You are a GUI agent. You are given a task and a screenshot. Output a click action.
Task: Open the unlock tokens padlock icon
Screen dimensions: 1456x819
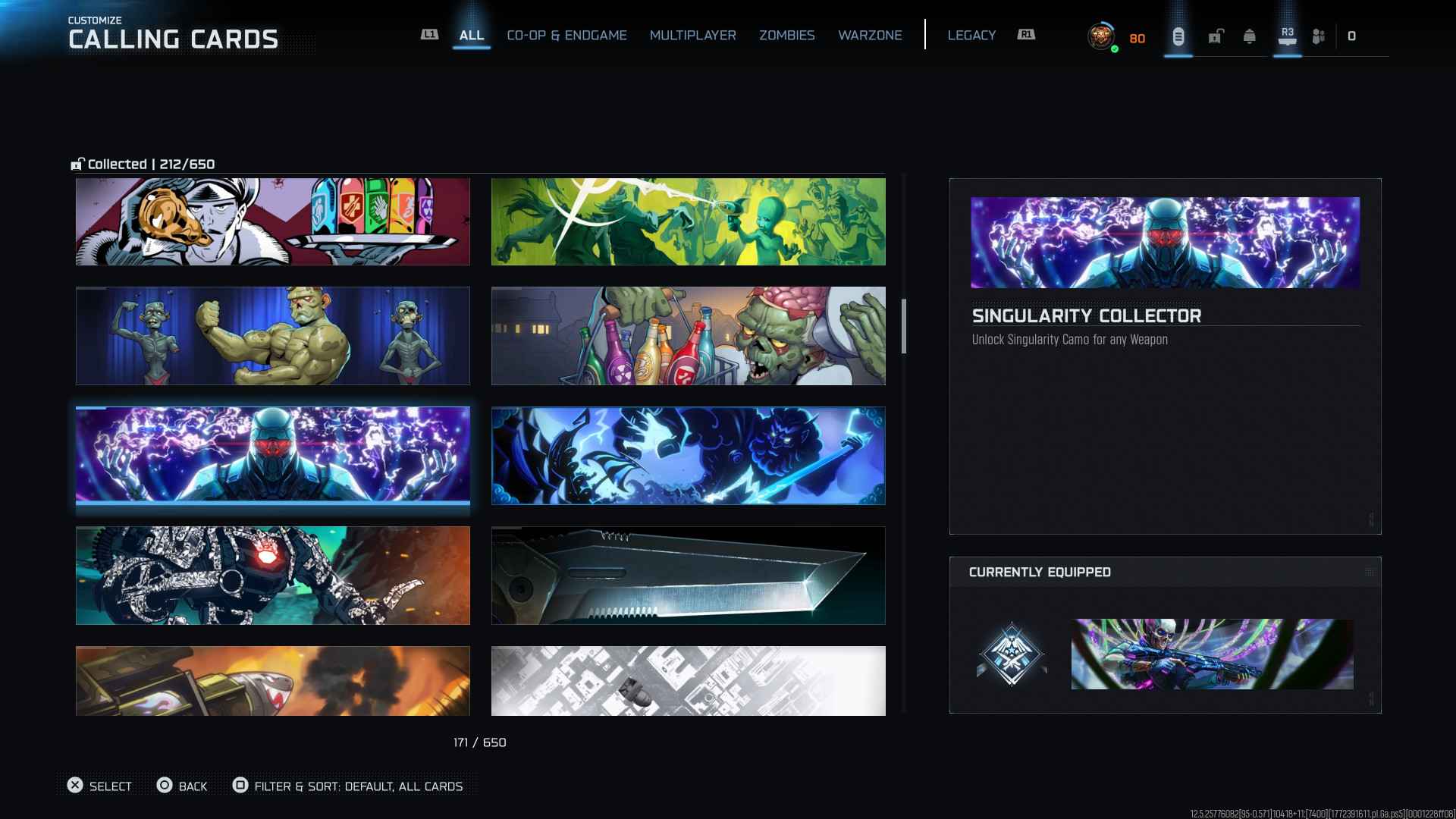[x=1216, y=36]
